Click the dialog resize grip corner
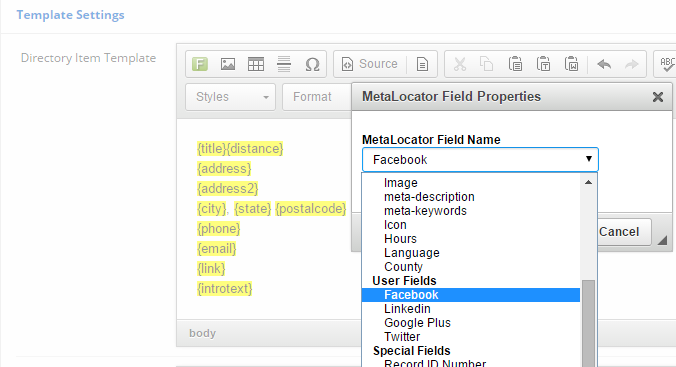This screenshot has width=676, height=367. [x=663, y=241]
